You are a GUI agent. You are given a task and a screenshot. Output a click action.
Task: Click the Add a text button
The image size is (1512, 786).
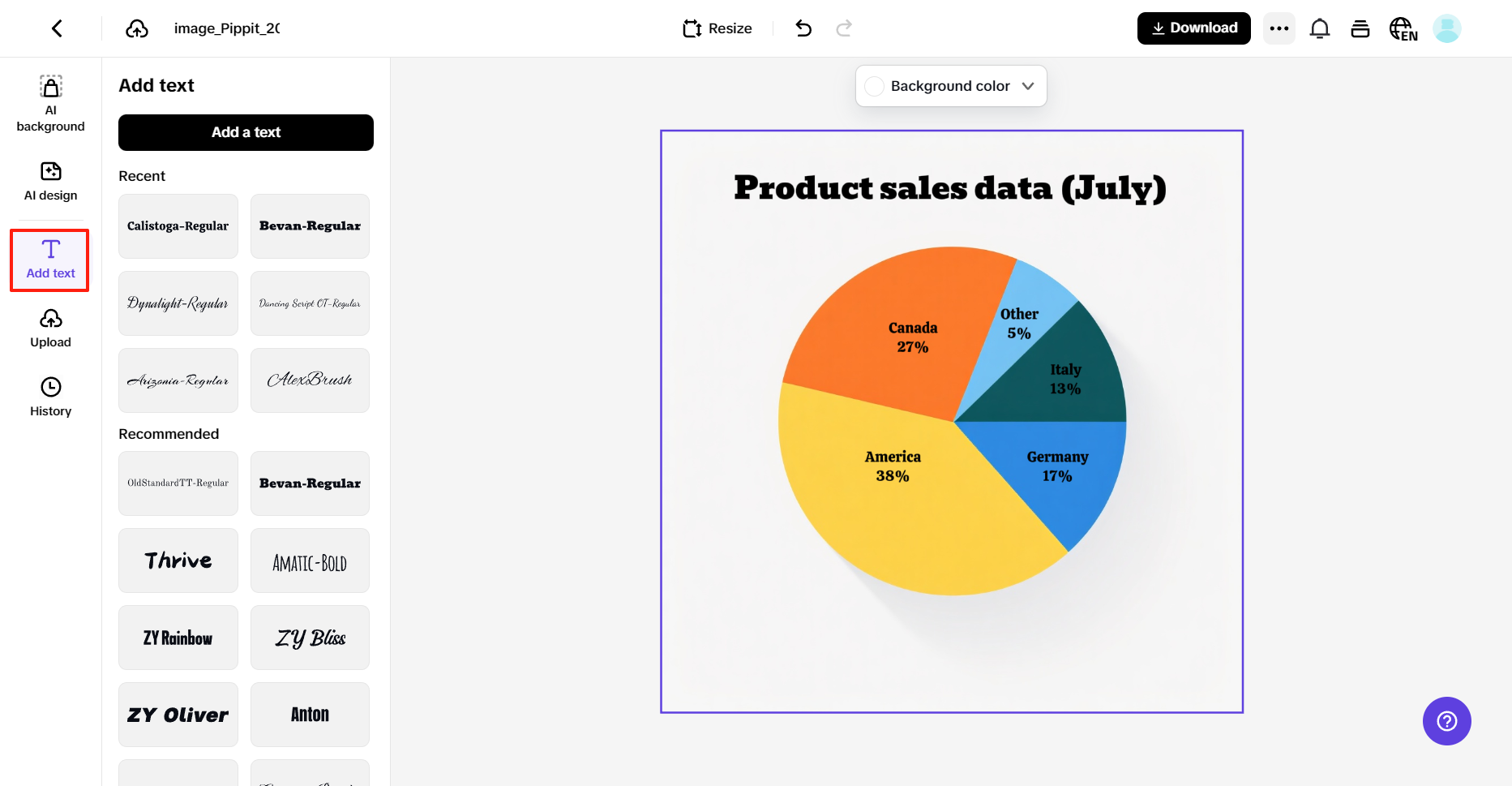(246, 132)
